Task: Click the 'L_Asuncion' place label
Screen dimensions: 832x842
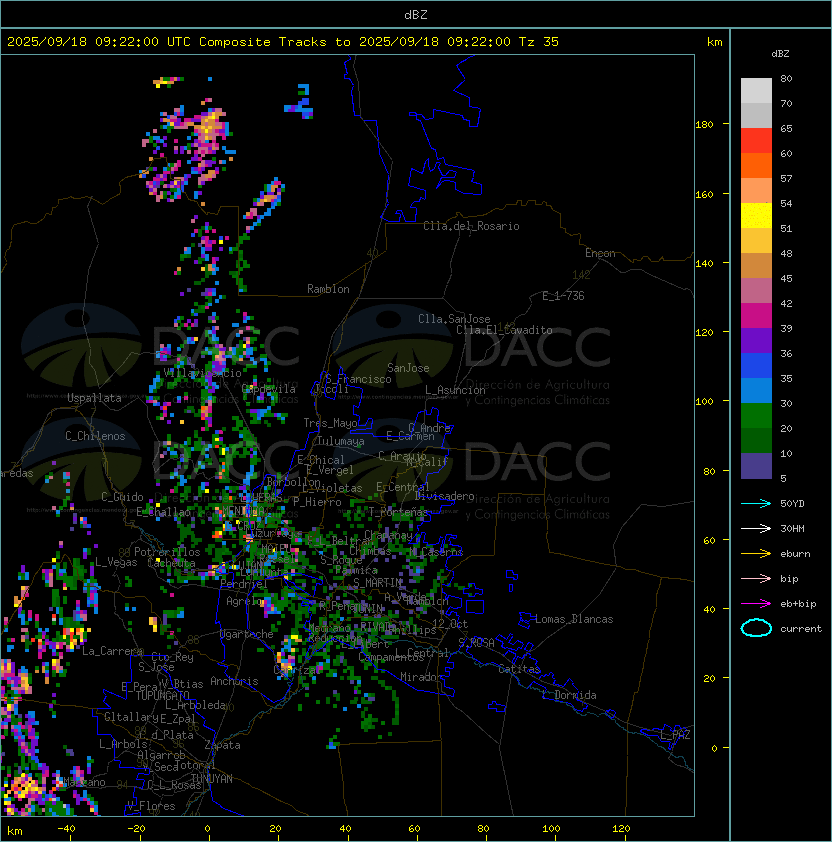Action: 455,390
